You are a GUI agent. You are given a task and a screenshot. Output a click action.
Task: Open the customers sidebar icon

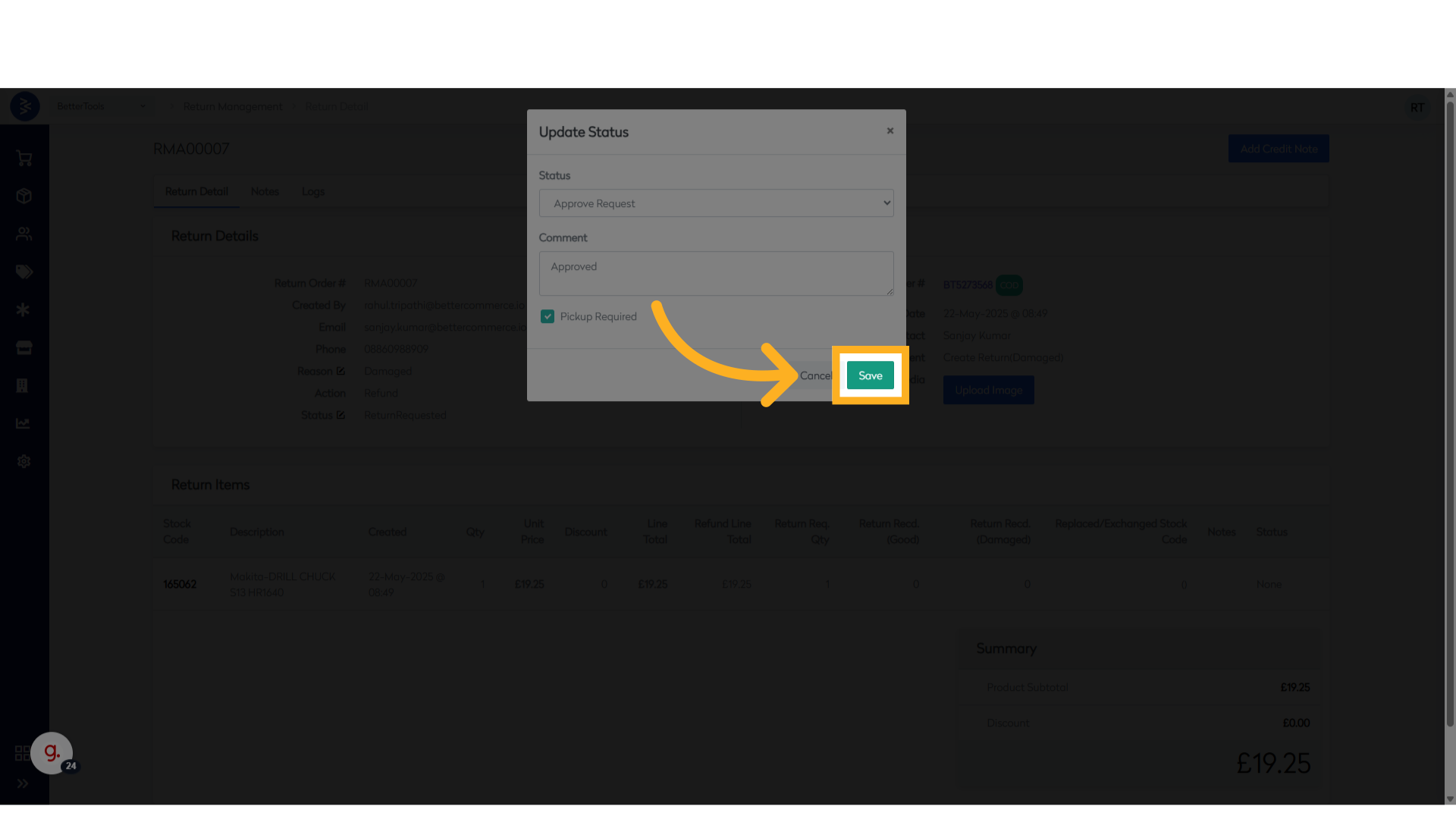click(24, 234)
